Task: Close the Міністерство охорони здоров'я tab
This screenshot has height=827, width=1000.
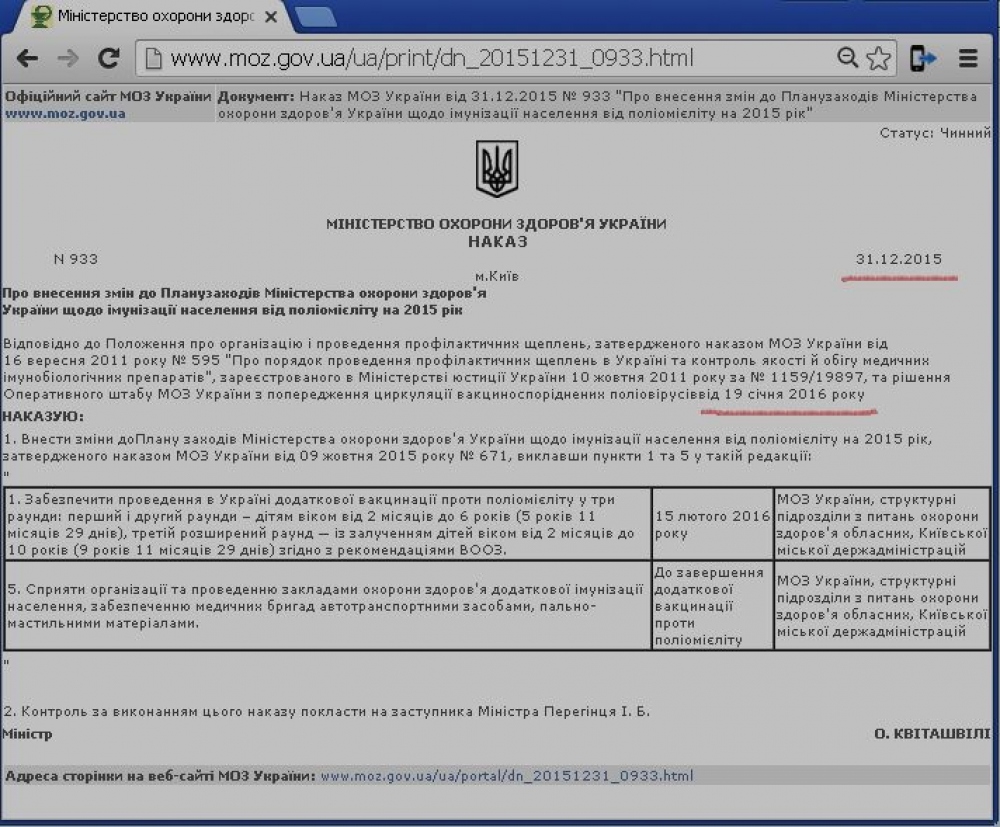Action: [271, 17]
